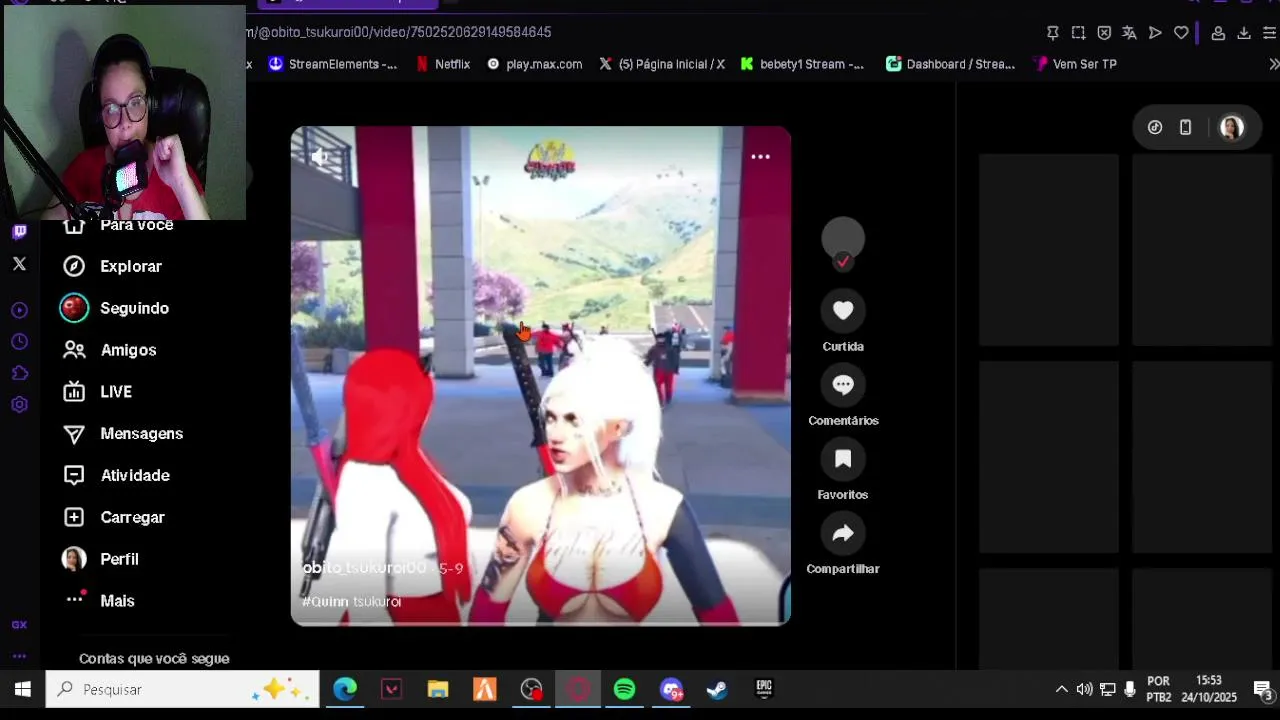Open the video three-dots options menu
The width and height of the screenshot is (1280, 720).
[x=760, y=157]
